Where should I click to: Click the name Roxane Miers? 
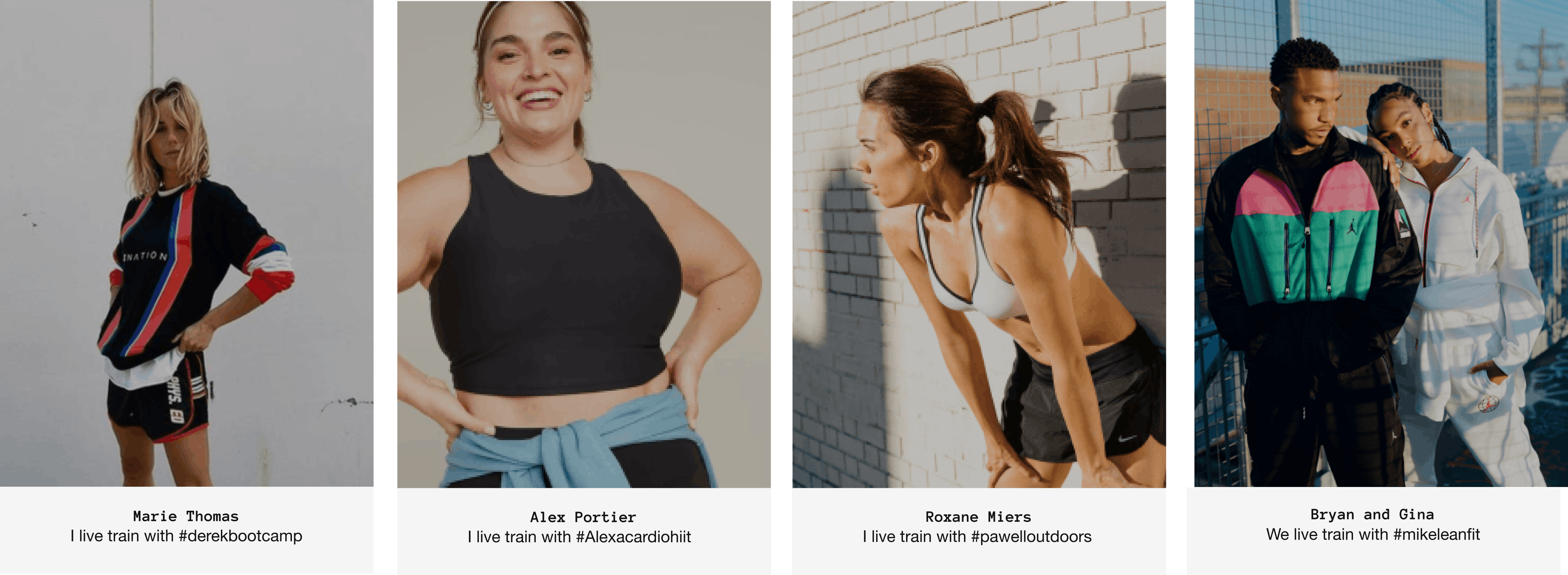click(x=978, y=517)
